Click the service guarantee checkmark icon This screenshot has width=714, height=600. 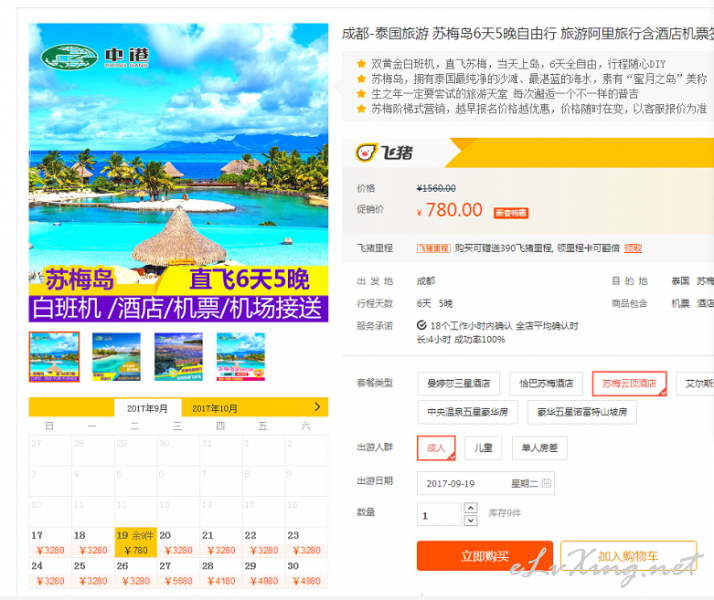[422, 325]
